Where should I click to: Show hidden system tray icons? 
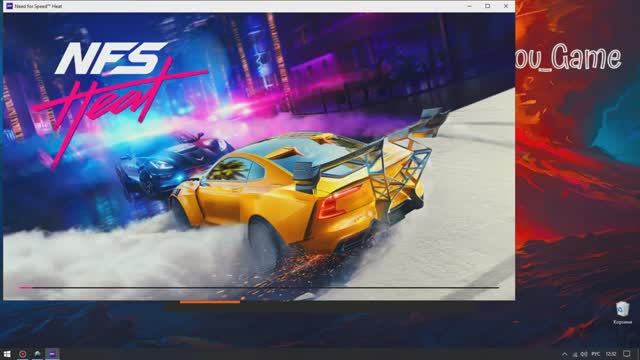pyautogui.click(x=564, y=354)
